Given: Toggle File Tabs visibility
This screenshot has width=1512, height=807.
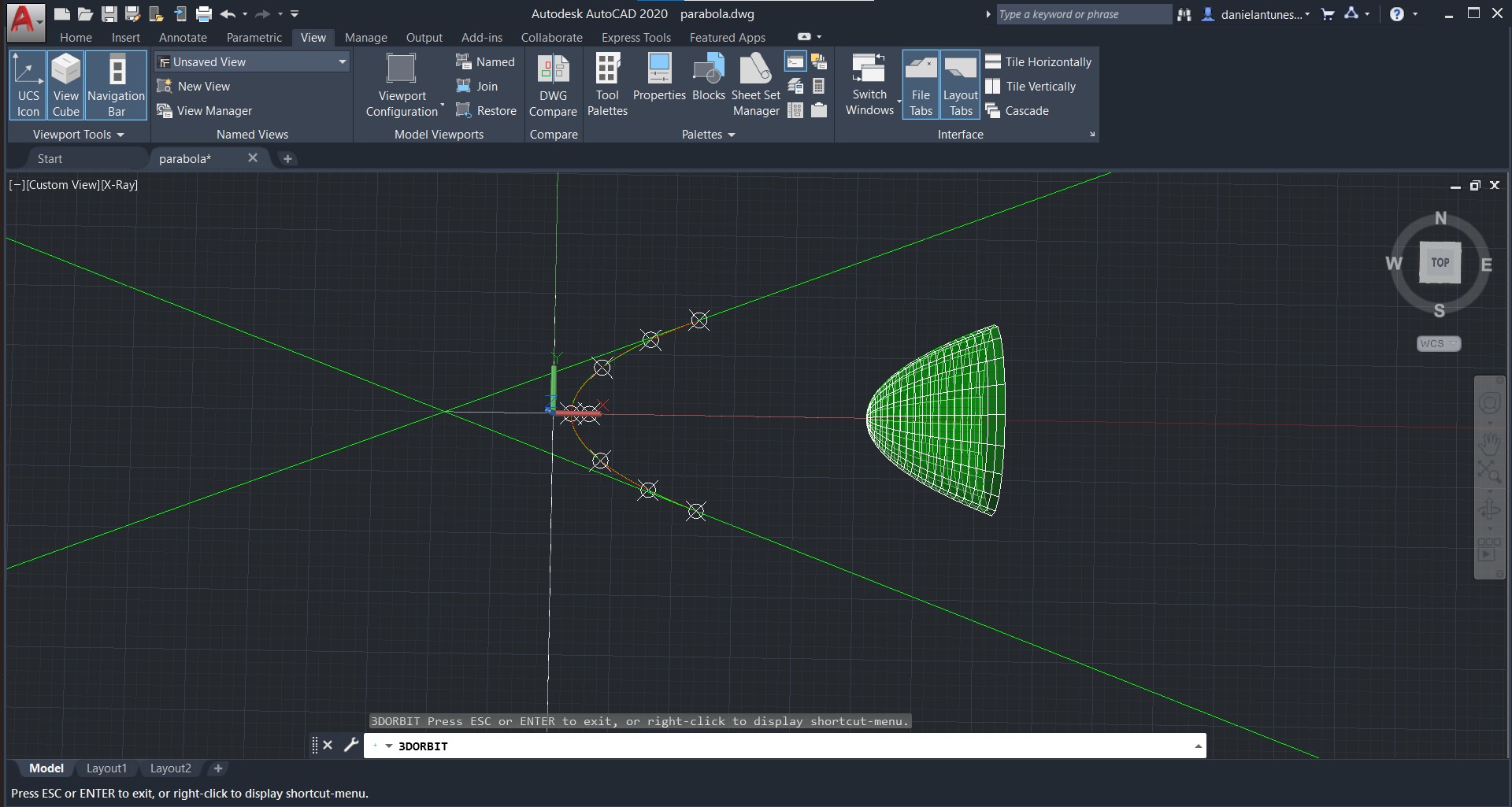Looking at the screenshot, I should 921,86.
